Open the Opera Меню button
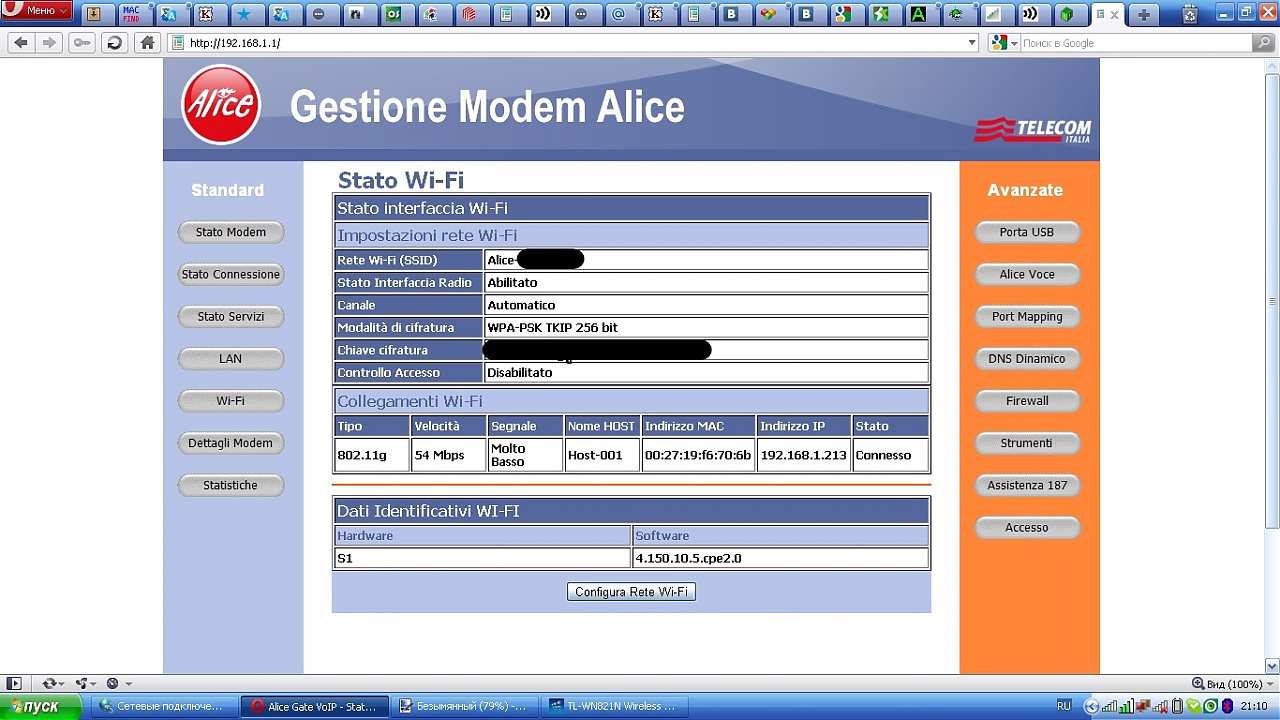This screenshot has width=1280, height=720. point(36,11)
